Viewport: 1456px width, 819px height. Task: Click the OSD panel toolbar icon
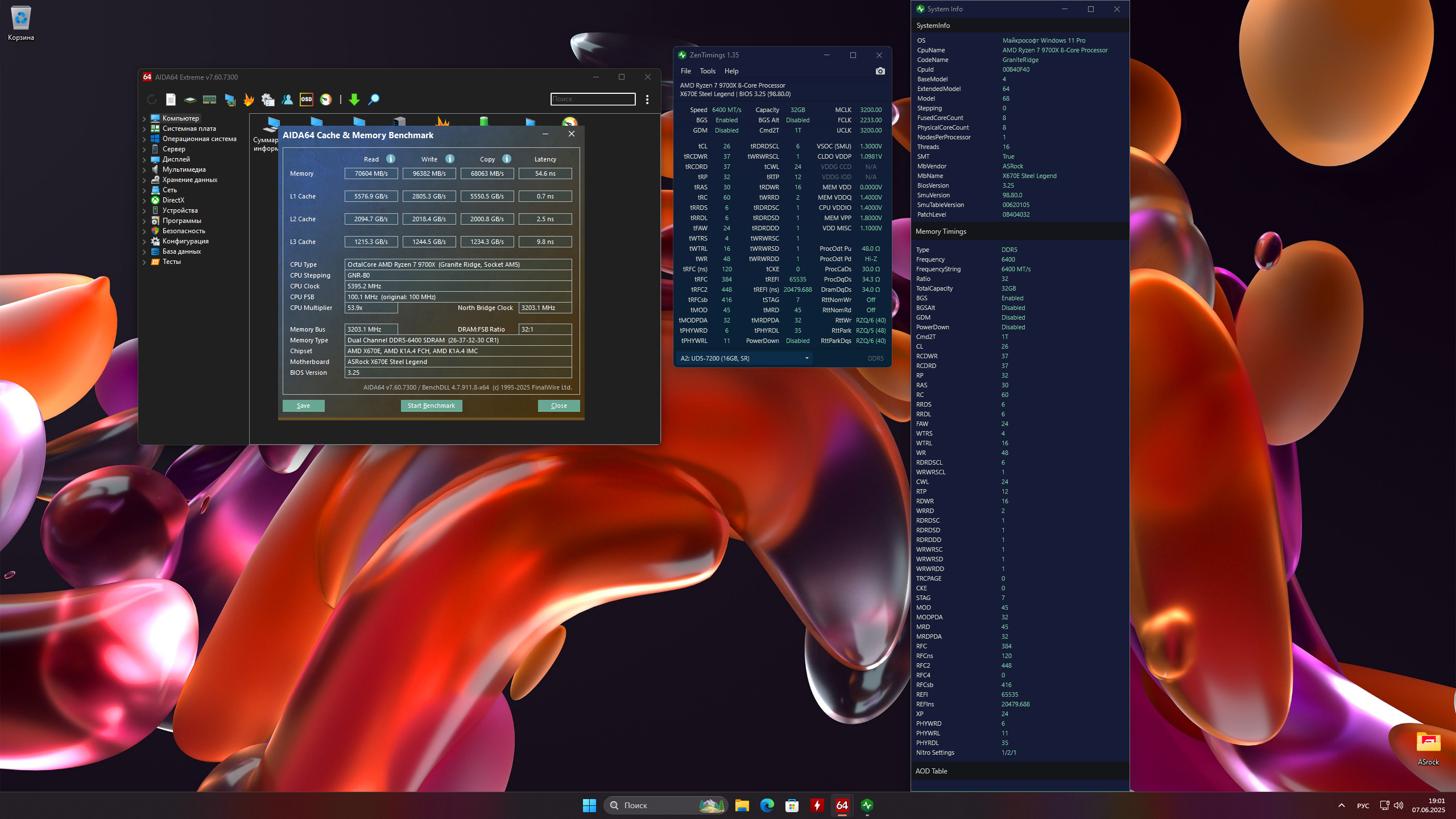point(307,100)
